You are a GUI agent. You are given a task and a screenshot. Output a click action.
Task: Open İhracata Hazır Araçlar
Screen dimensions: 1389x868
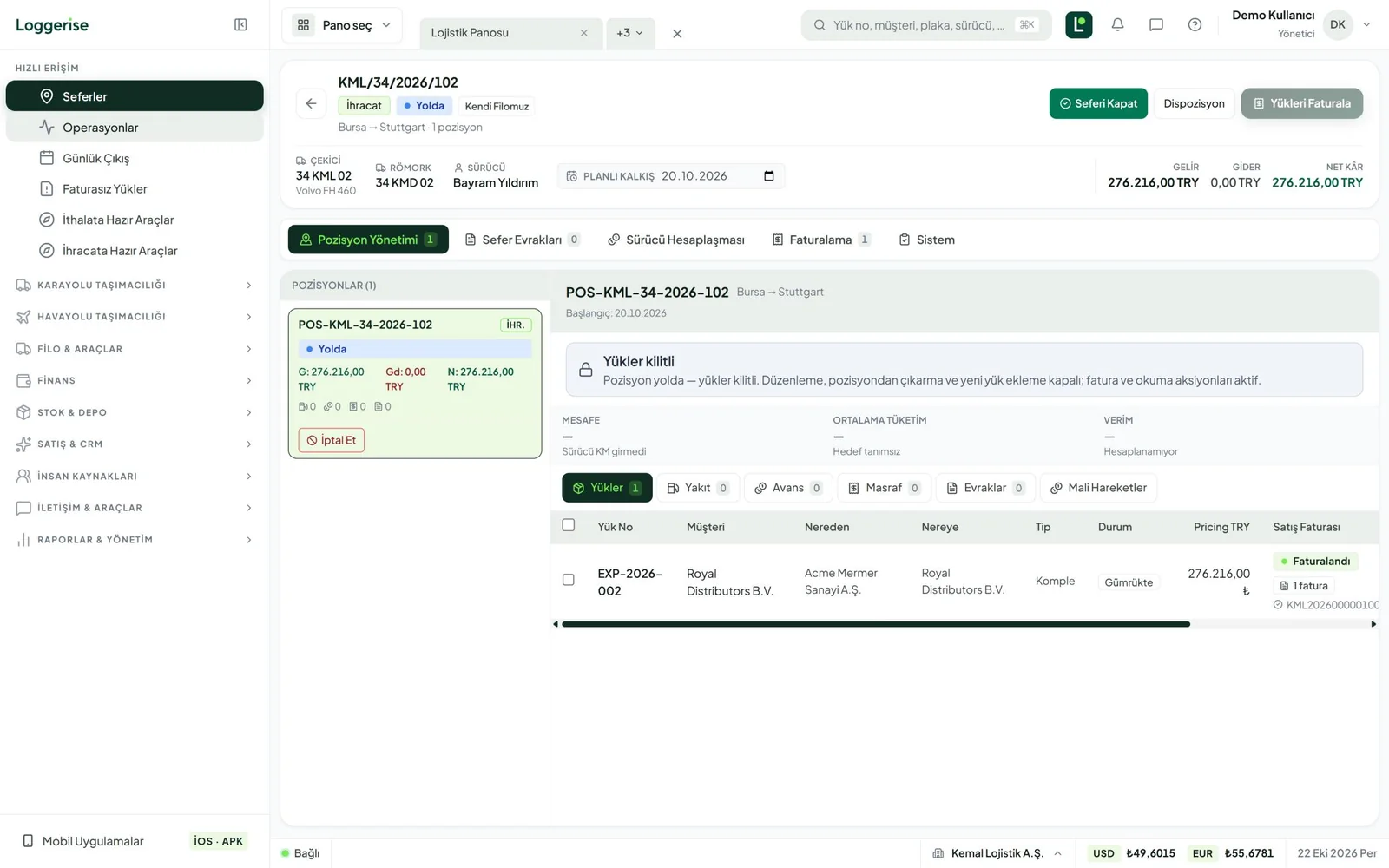click(x=135, y=251)
